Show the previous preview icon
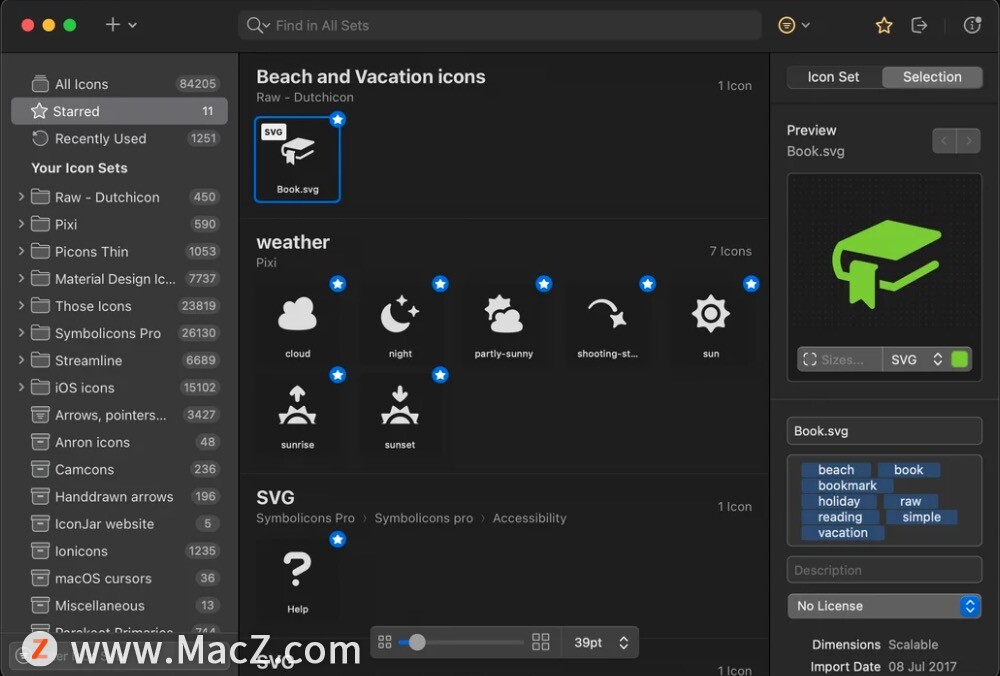Viewport: 1000px width, 676px height. pyautogui.click(x=944, y=141)
